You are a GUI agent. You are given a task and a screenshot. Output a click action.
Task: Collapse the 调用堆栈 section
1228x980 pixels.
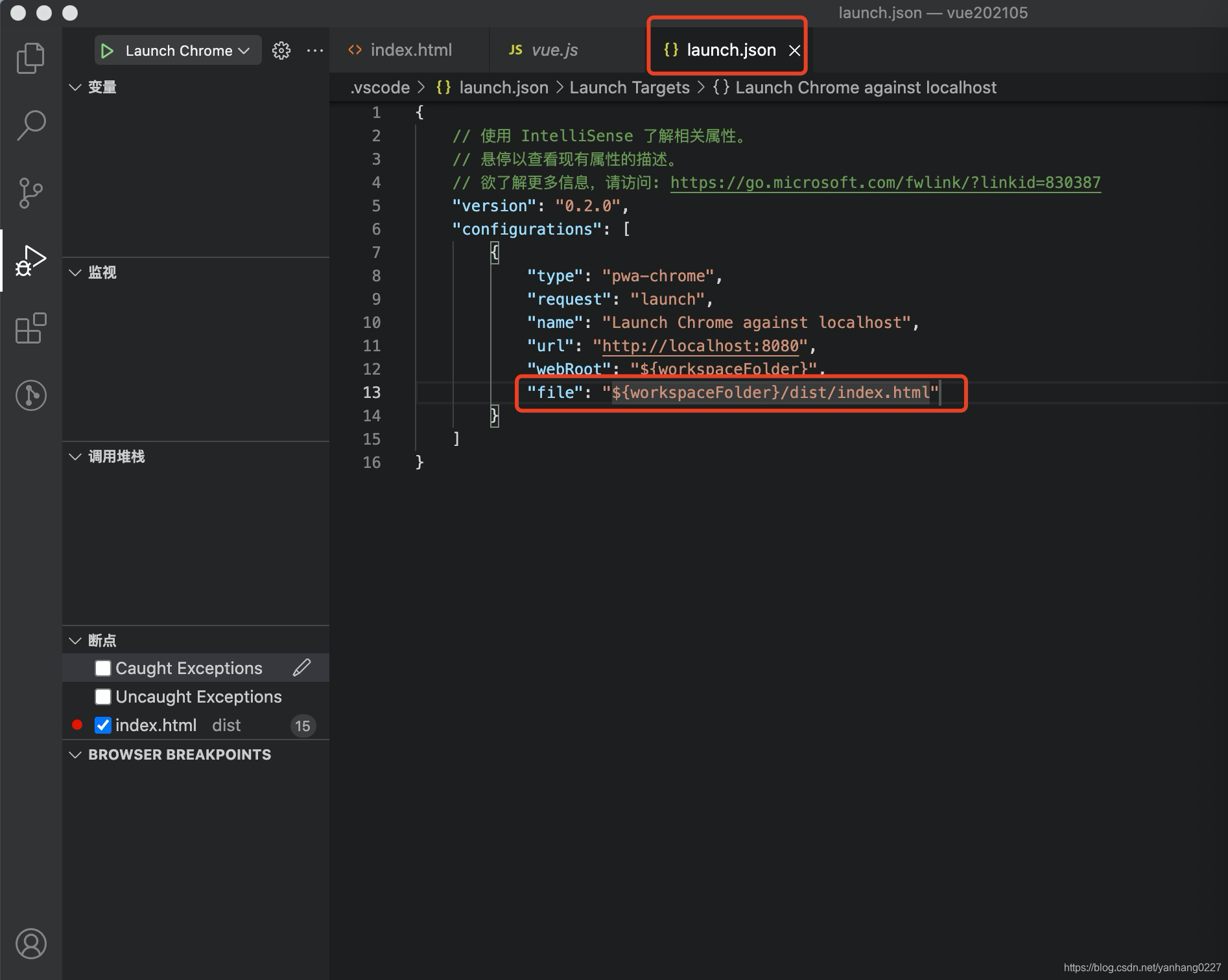click(x=75, y=456)
